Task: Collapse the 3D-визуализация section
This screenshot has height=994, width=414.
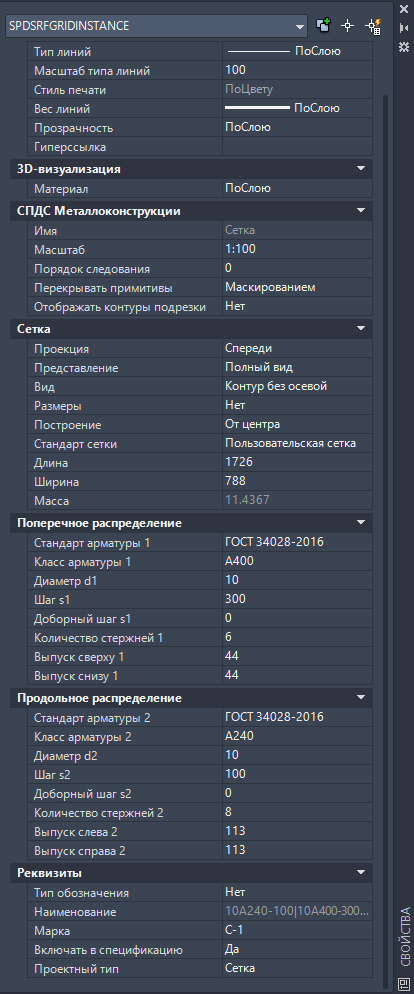Action: point(361,169)
